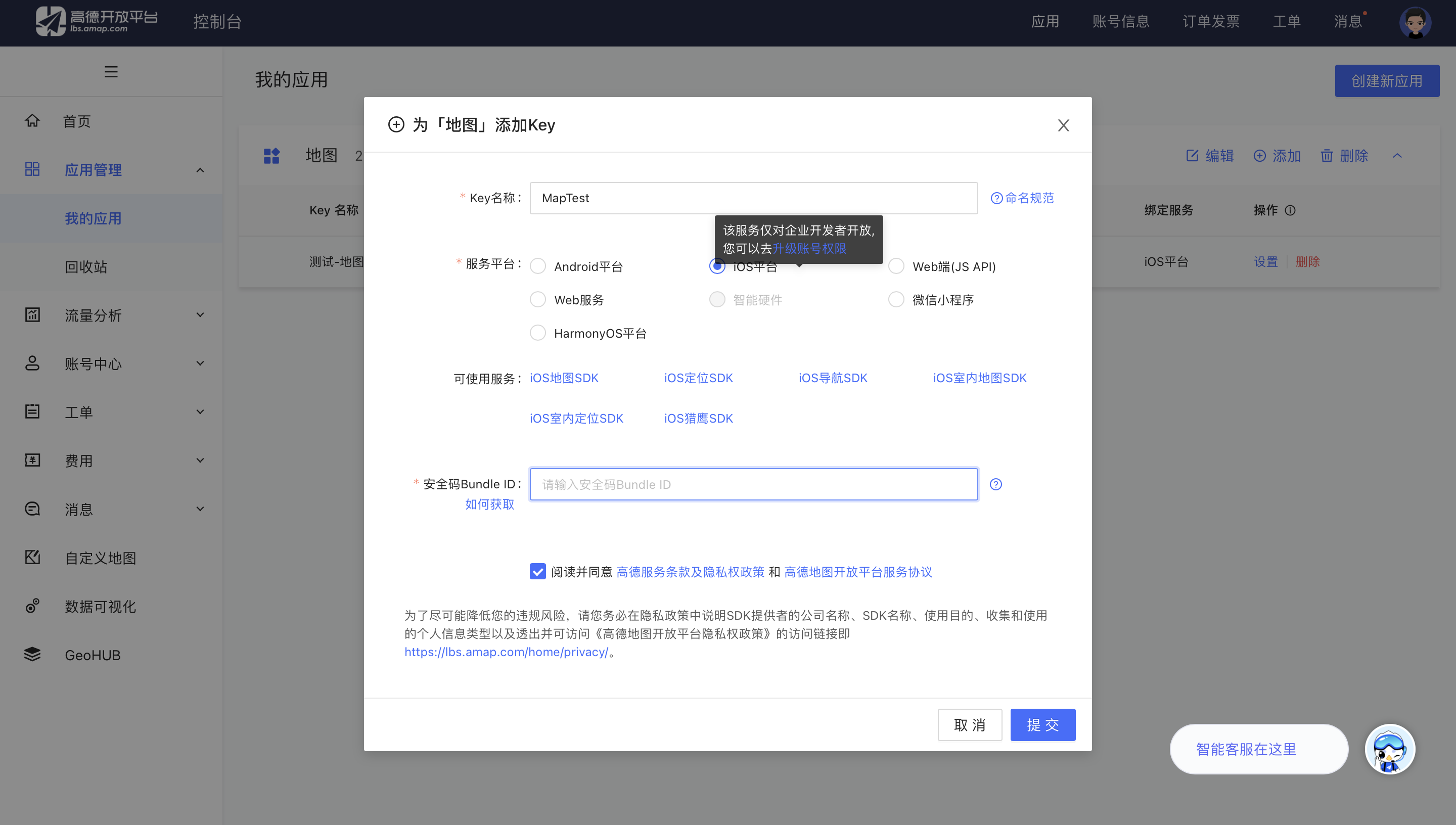Uncheck the 阅读并同意 agreement checkbox
This screenshot has width=1456, height=825.
pos(537,571)
